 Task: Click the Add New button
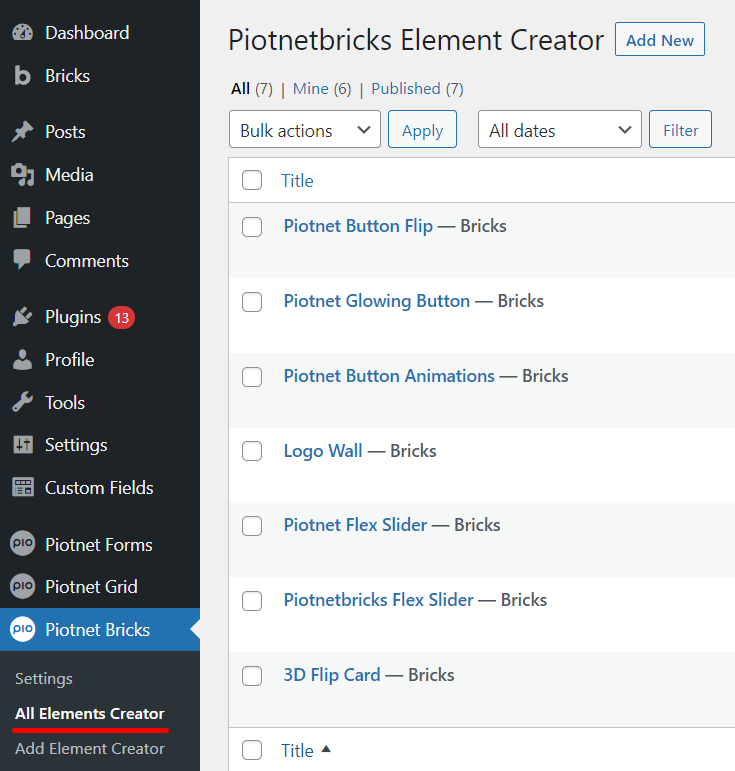(659, 39)
